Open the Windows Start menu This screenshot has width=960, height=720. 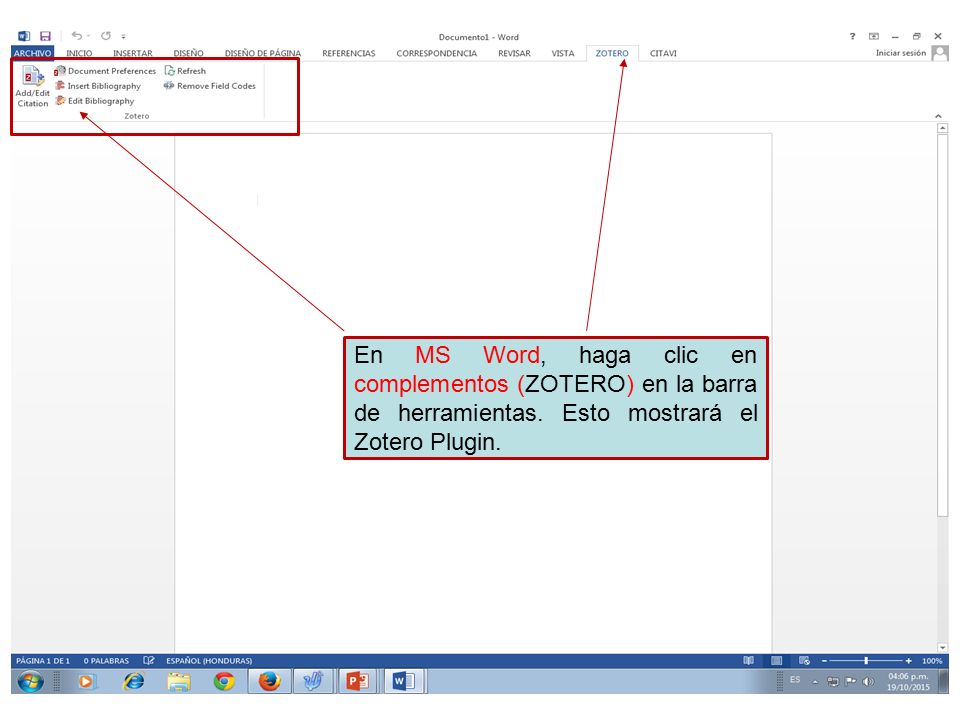pyautogui.click(x=31, y=681)
